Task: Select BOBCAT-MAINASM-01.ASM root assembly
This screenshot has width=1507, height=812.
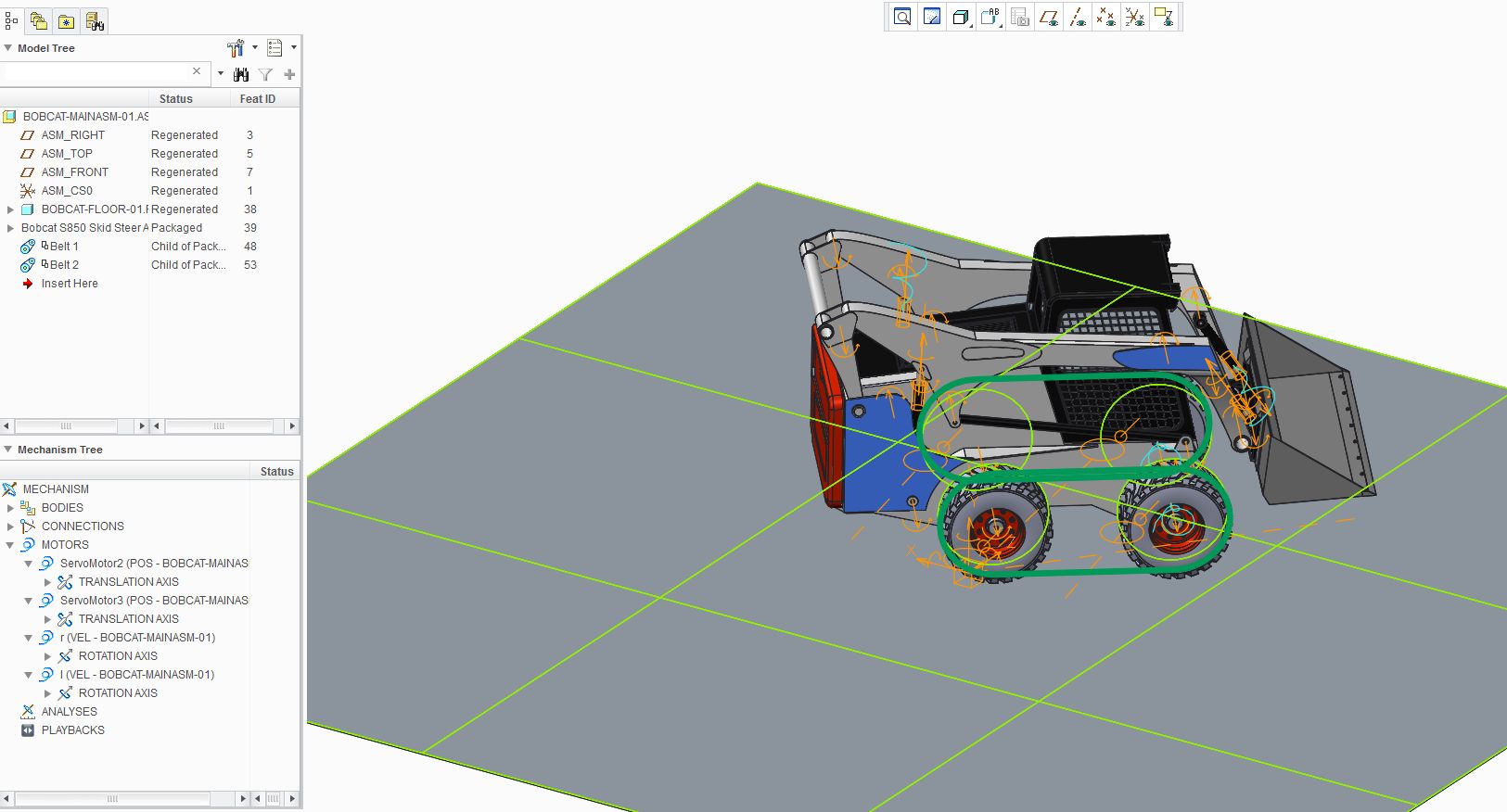Action: [x=85, y=117]
